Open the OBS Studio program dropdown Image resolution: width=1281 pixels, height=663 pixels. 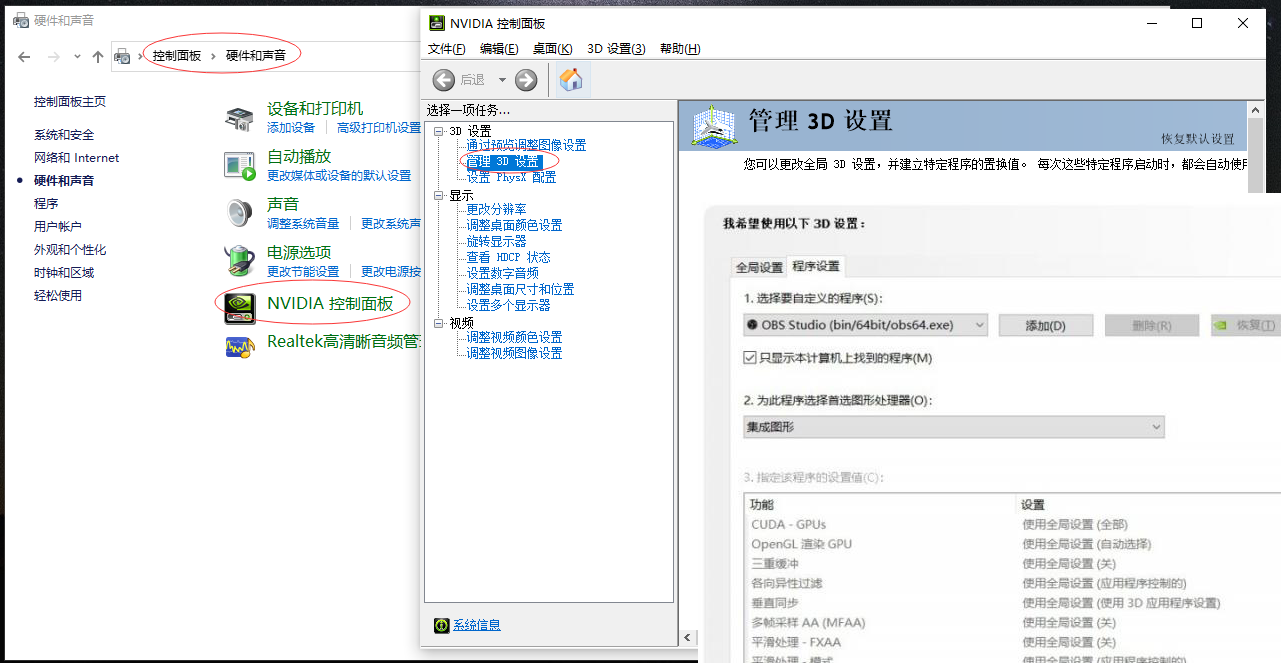(865, 325)
